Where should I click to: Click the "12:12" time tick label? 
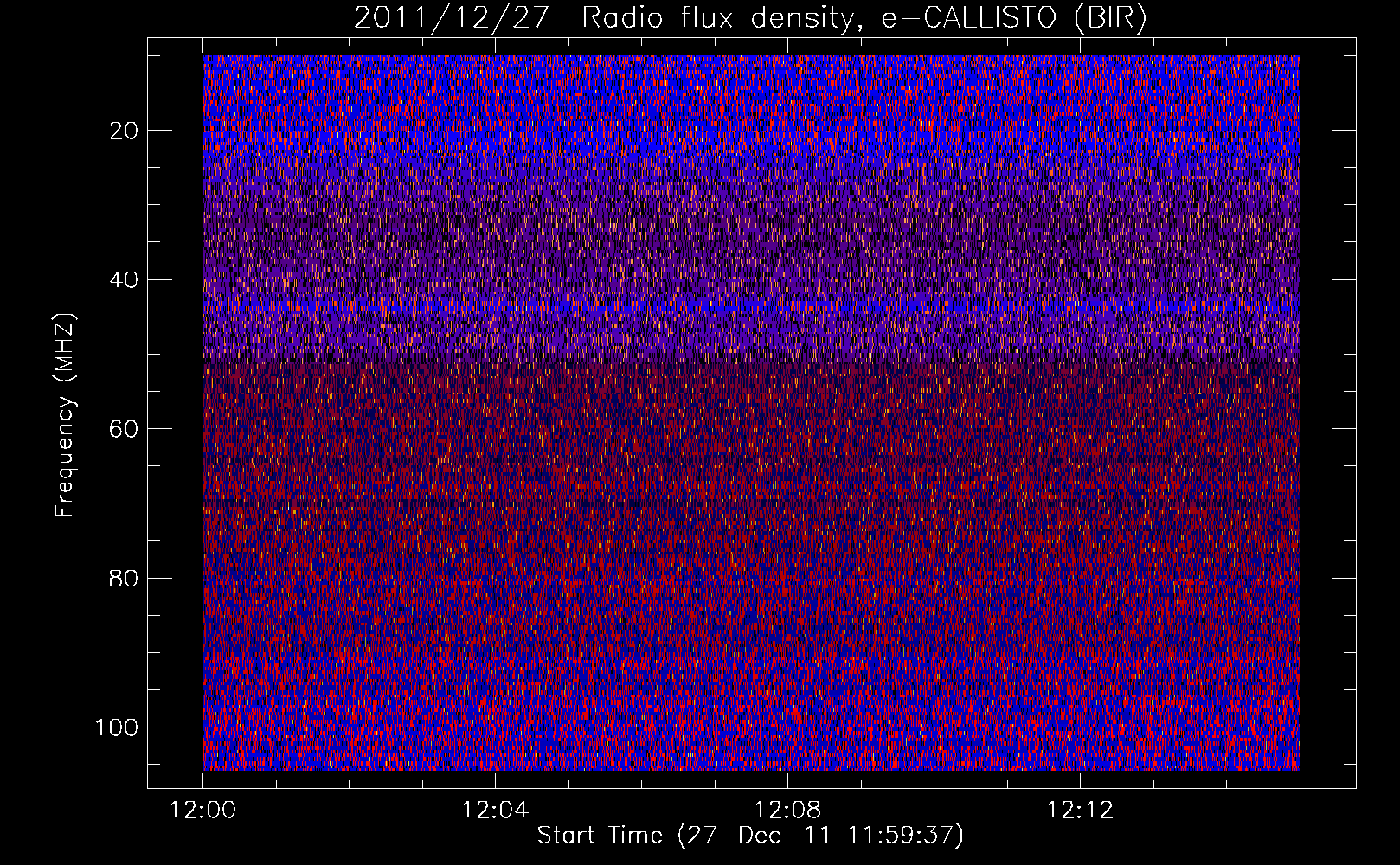(1080, 811)
